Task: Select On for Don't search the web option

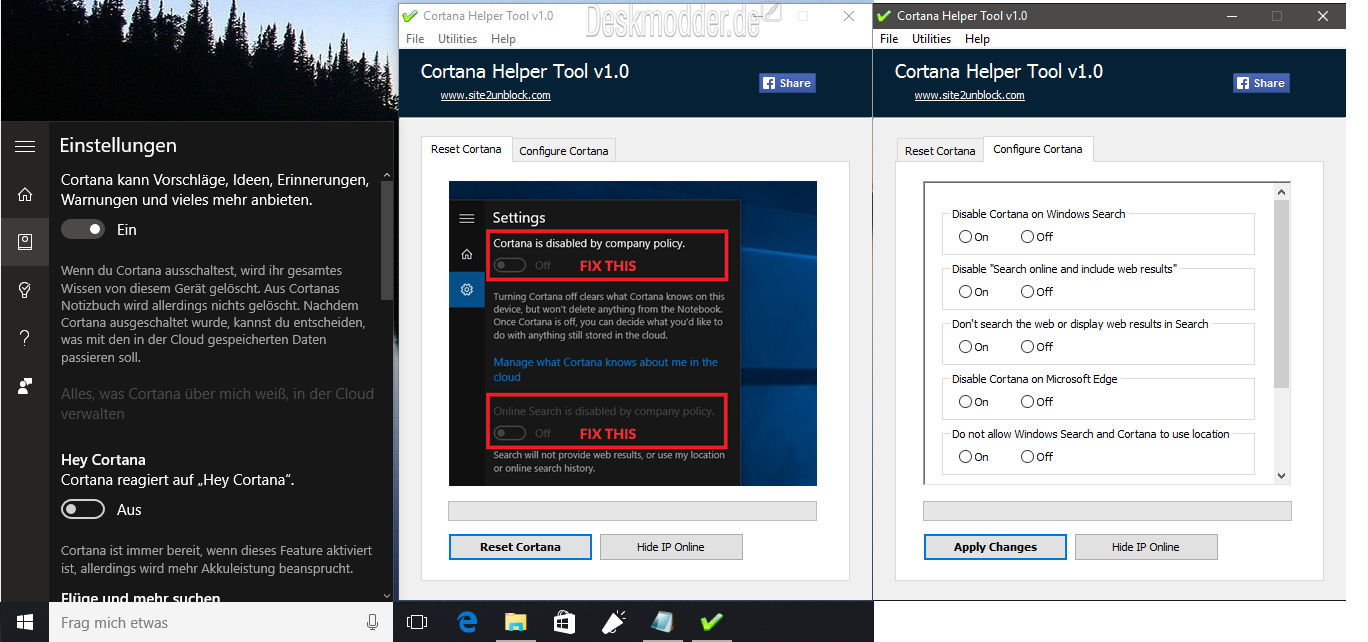Action: click(x=965, y=347)
